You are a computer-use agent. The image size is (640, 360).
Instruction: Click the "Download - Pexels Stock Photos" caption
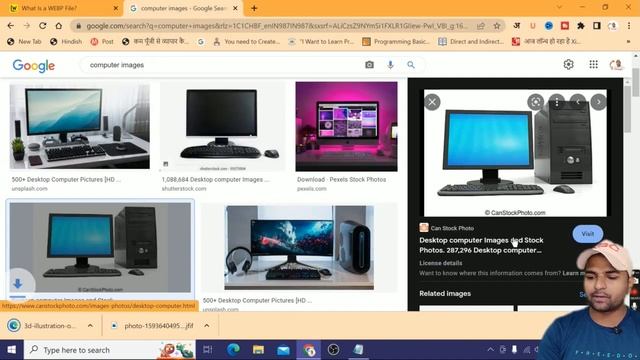(341, 180)
